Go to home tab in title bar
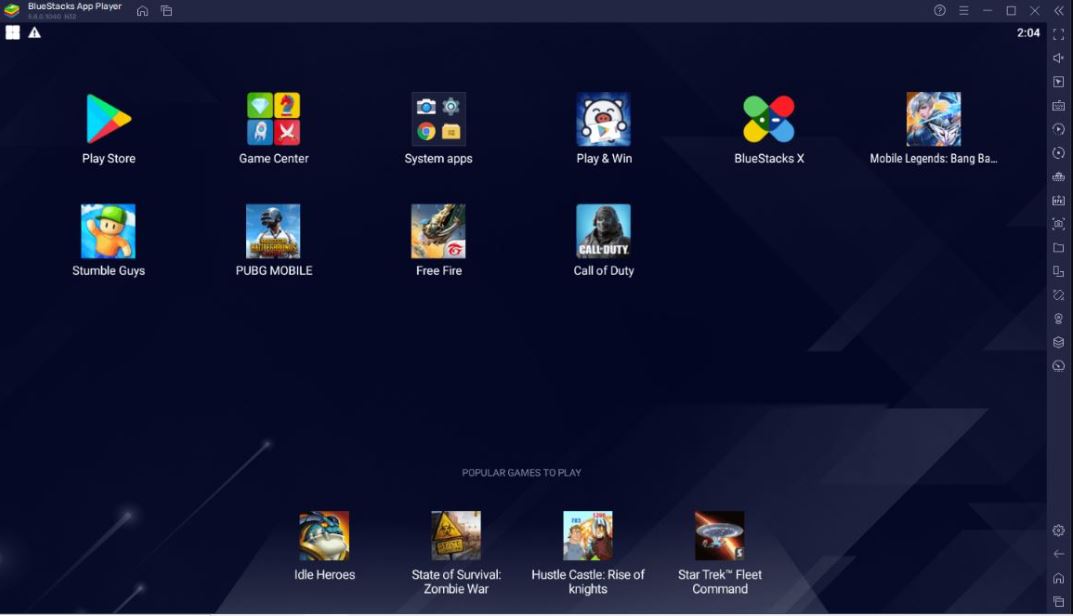The width and height of the screenshot is (1073, 616). point(142,11)
